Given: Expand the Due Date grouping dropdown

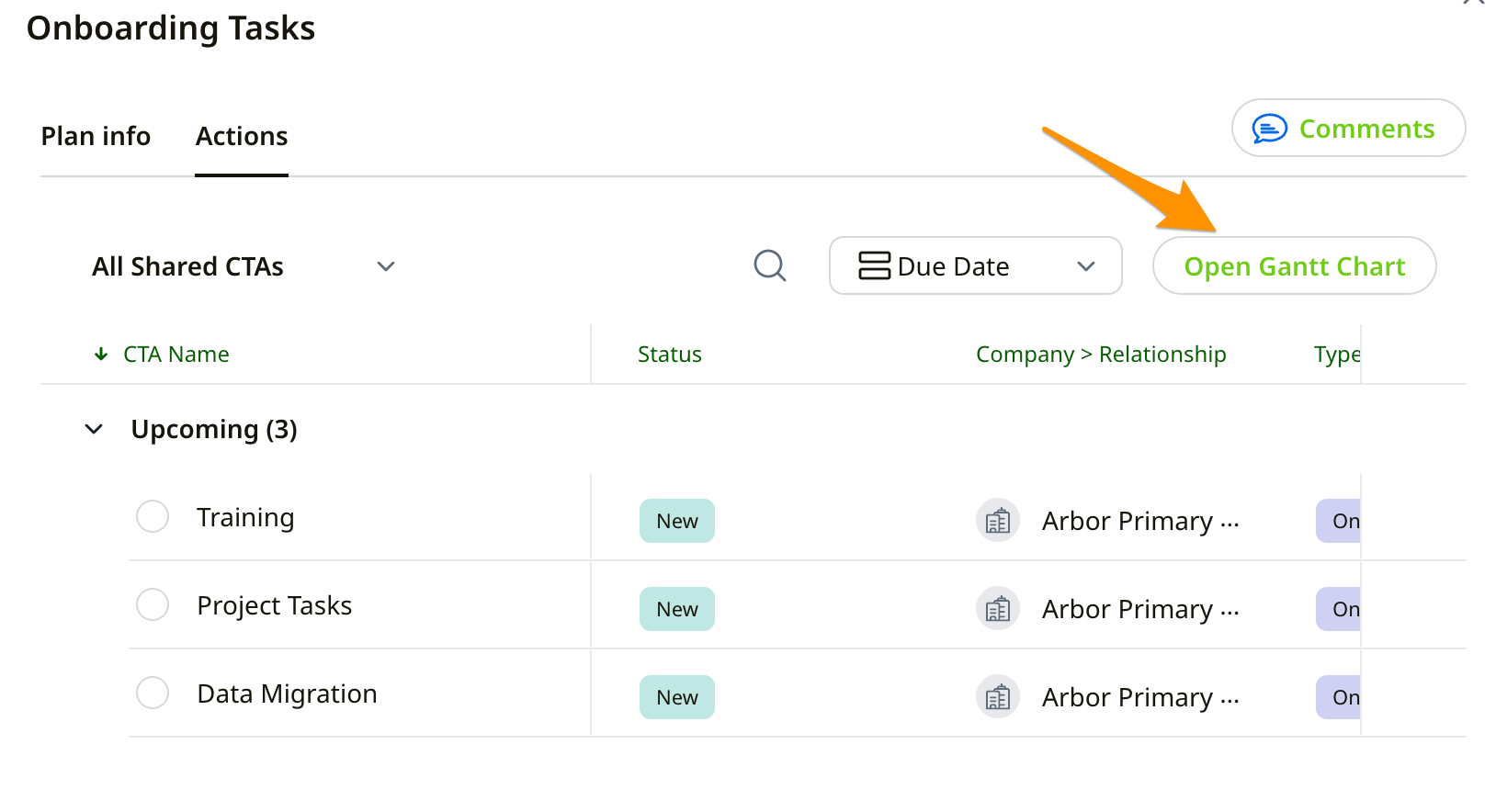Looking at the screenshot, I should tap(1085, 266).
